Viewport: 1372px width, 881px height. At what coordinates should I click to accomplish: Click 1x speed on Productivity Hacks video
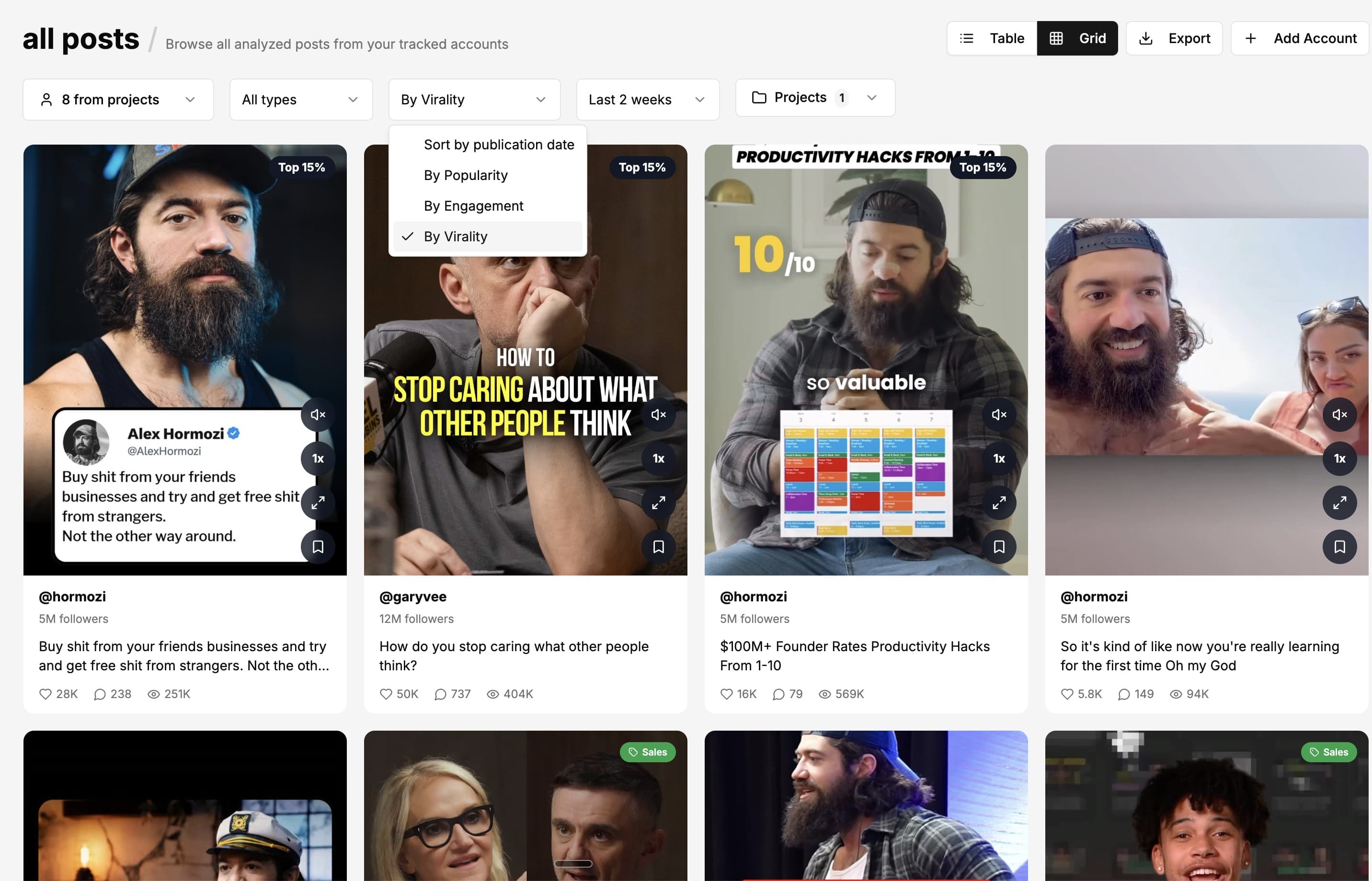pos(999,458)
